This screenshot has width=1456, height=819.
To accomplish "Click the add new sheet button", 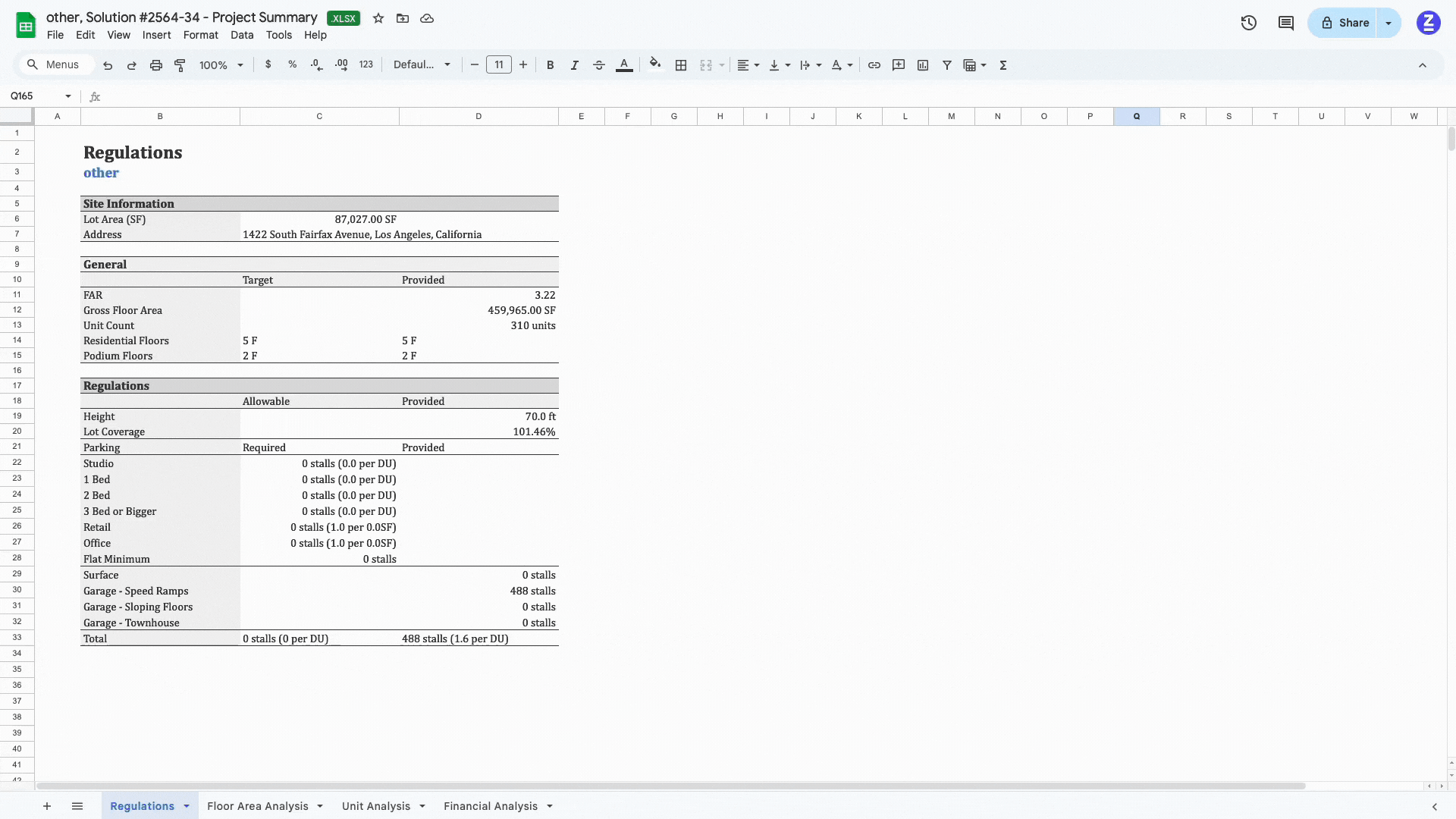I will (47, 806).
